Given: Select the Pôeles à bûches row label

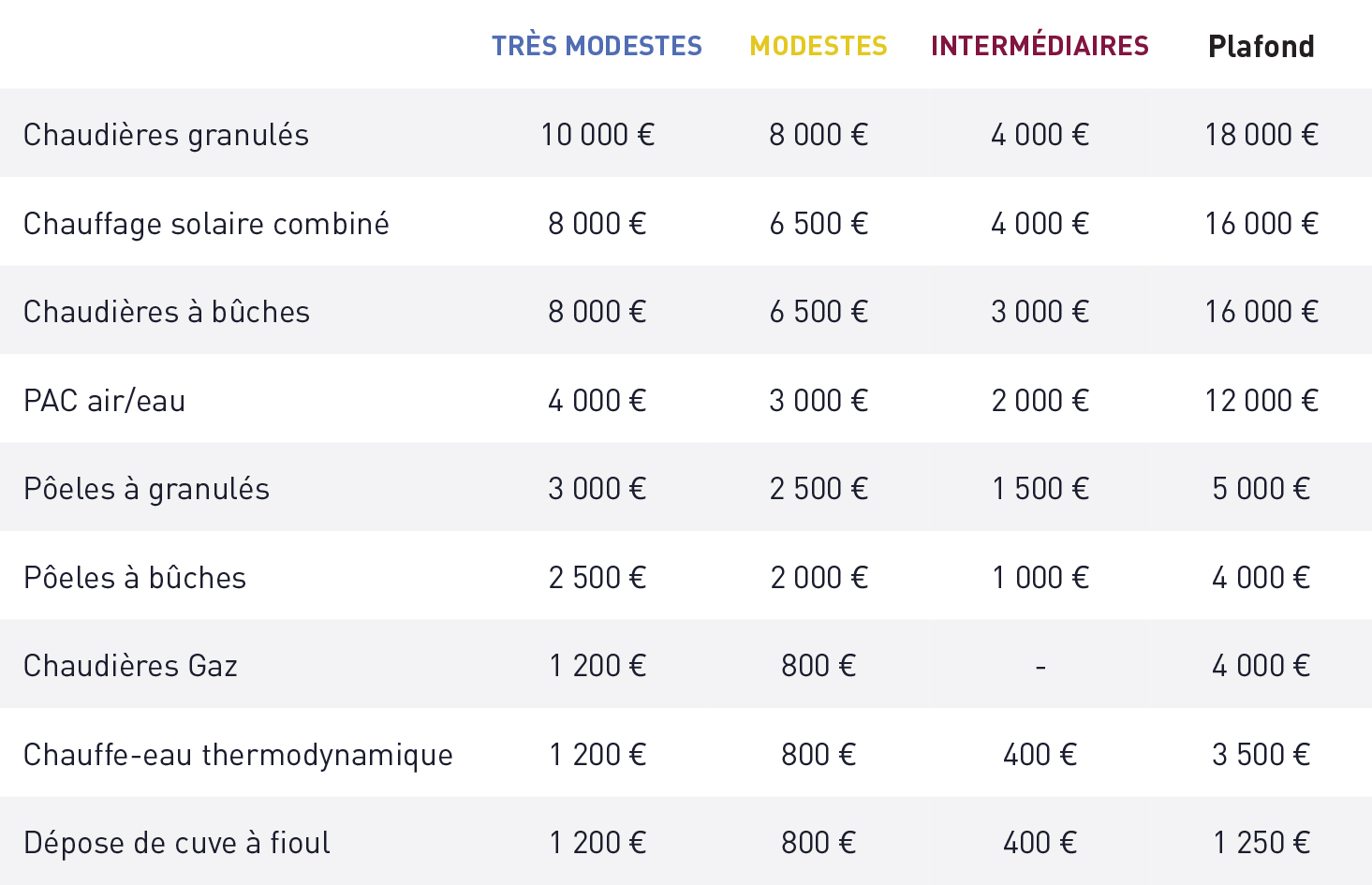Looking at the screenshot, I should (x=135, y=578).
